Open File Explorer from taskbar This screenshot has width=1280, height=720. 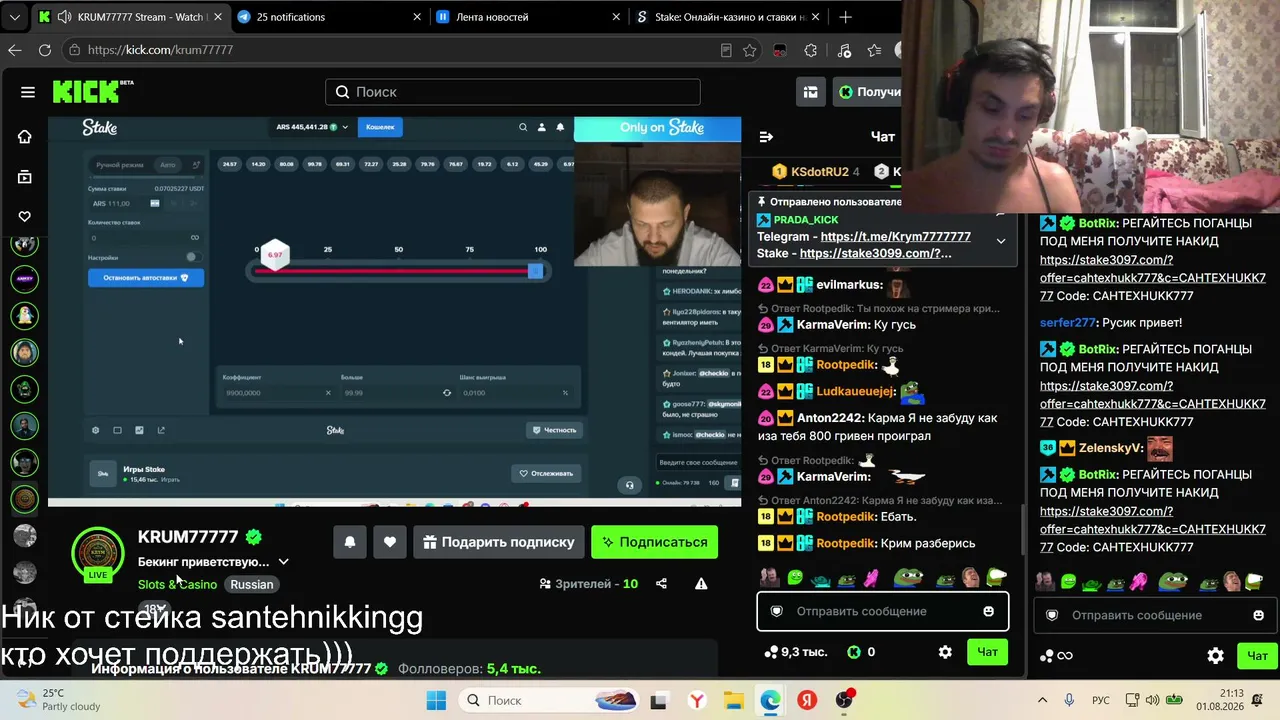point(733,700)
